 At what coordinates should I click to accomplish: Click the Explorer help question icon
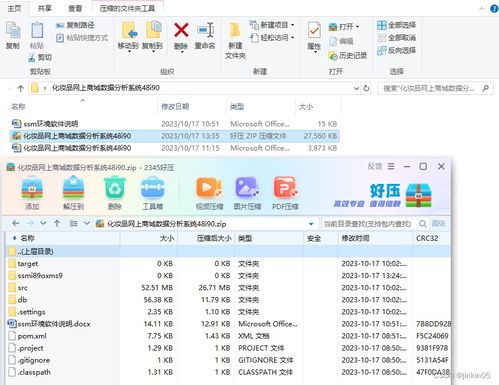[x=494, y=9]
